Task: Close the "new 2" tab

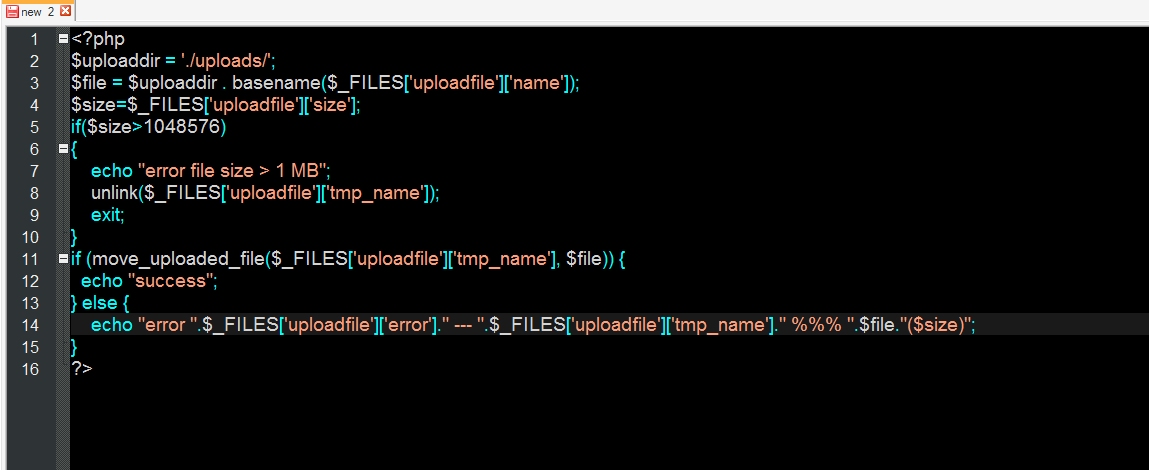Action: click(65, 11)
